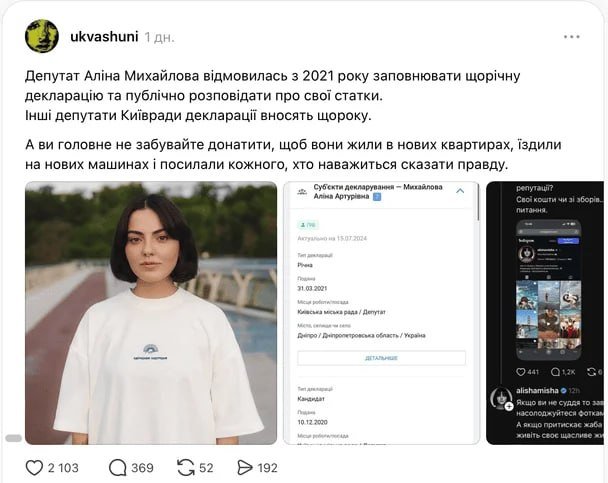Image resolution: width=608 pixels, height=483 pixels.
Task: Click the blue question-mark badge near Аліна Артурівна
Action: pyautogui.click(x=377, y=197)
